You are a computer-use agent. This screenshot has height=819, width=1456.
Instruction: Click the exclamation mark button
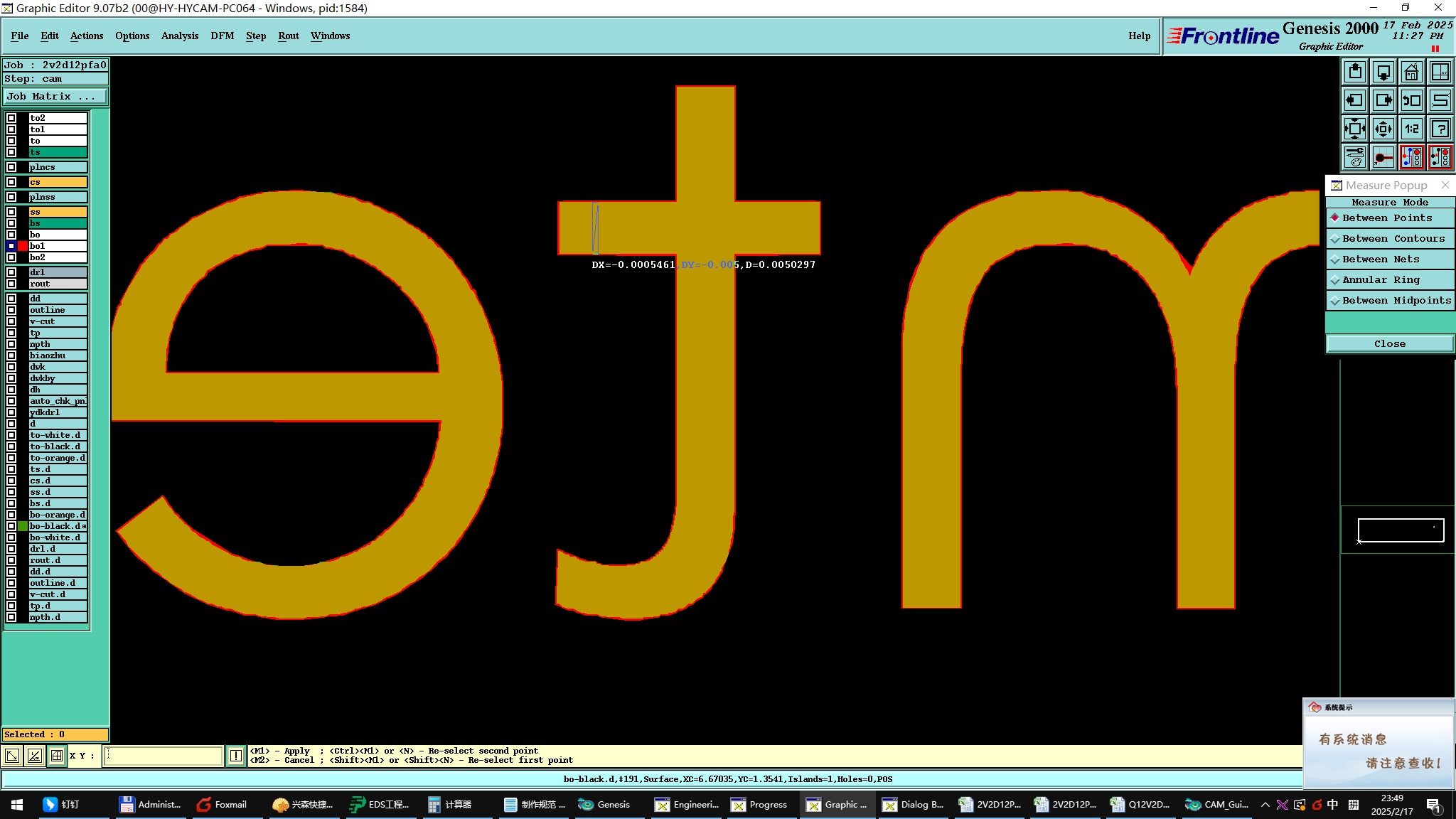point(236,756)
